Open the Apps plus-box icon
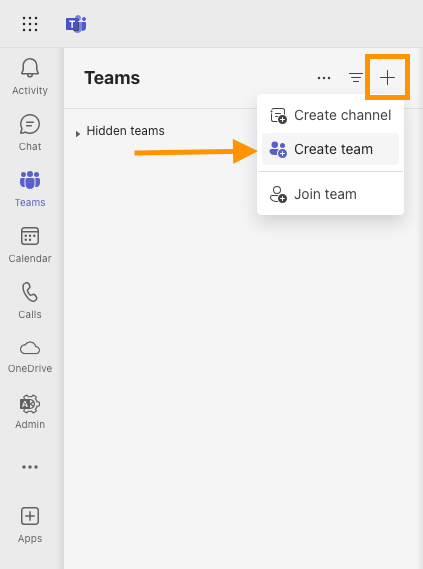Image resolution: width=423 pixels, height=569 pixels. tap(30, 516)
